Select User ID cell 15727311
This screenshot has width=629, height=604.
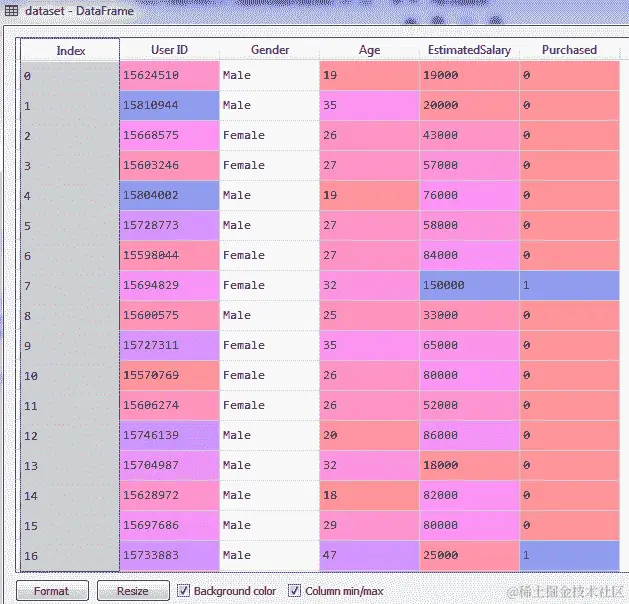click(x=169, y=346)
